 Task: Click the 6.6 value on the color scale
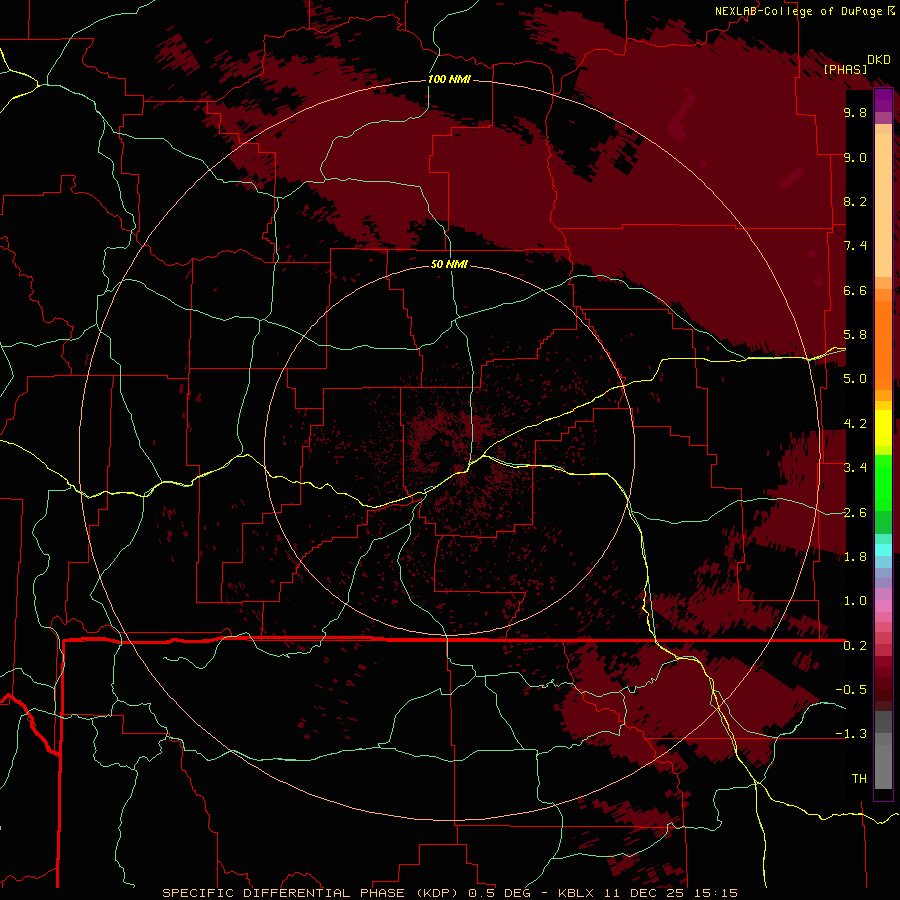(855, 290)
